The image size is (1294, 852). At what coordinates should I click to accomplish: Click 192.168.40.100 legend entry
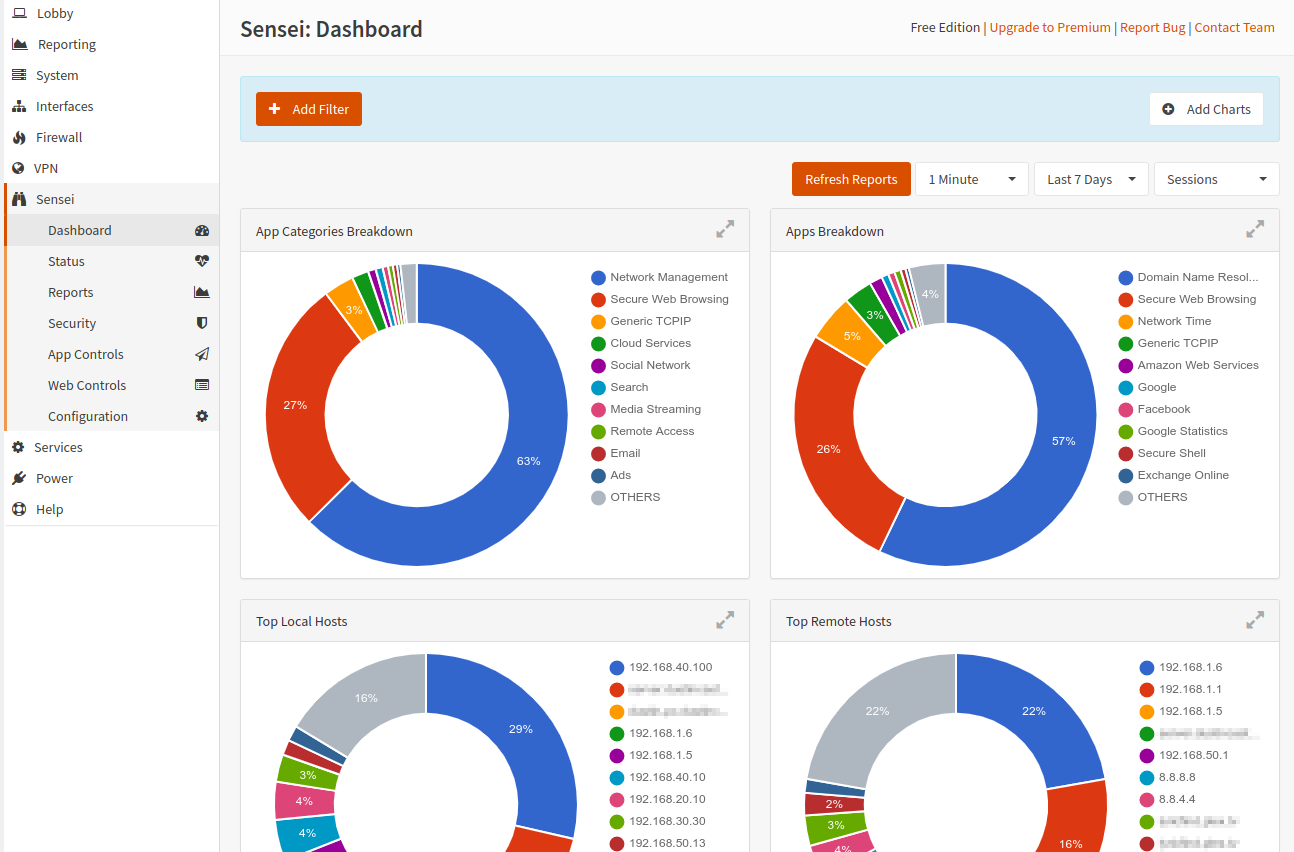click(660, 667)
